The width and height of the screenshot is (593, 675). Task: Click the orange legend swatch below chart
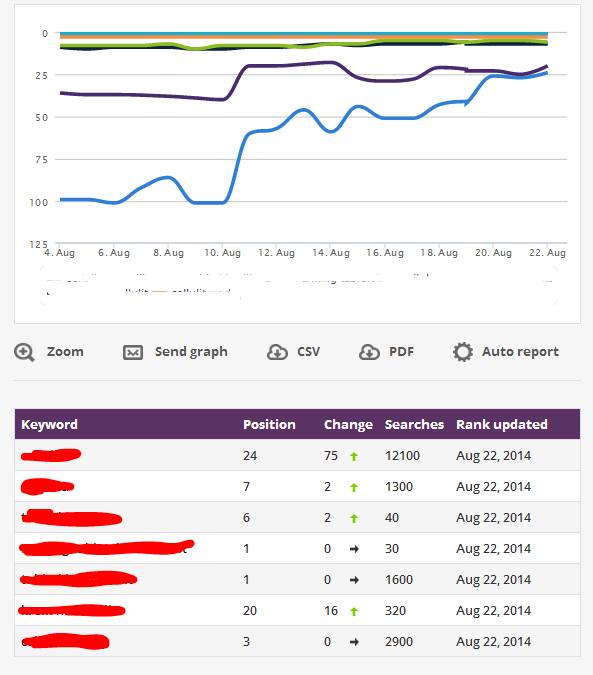[x=159, y=291]
